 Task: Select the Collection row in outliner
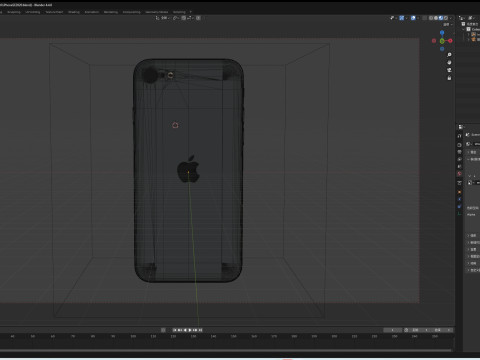[x=471, y=29]
